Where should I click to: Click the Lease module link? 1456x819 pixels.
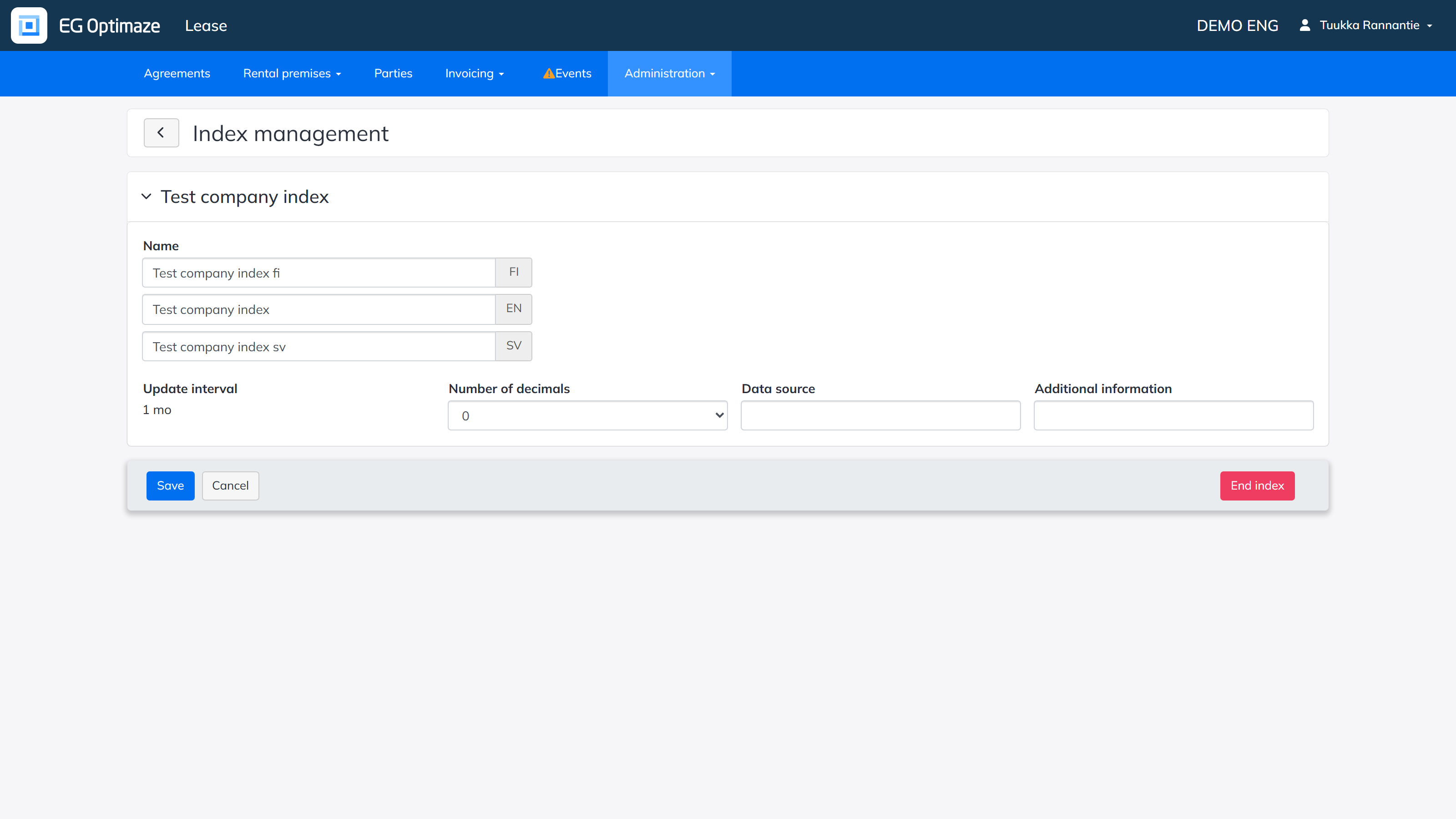coord(206,25)
